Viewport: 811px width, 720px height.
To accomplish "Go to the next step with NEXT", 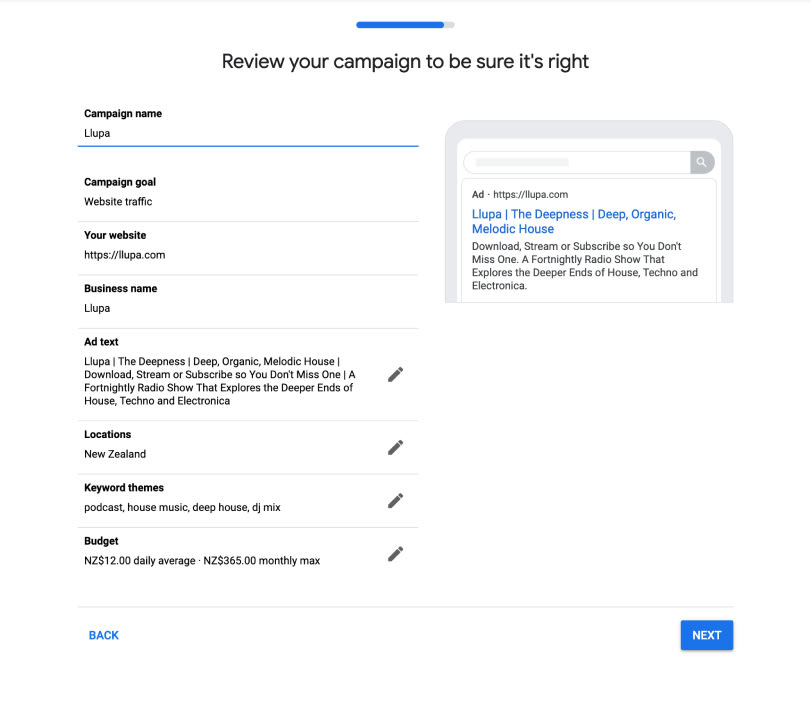I will (x=707, y=635).
